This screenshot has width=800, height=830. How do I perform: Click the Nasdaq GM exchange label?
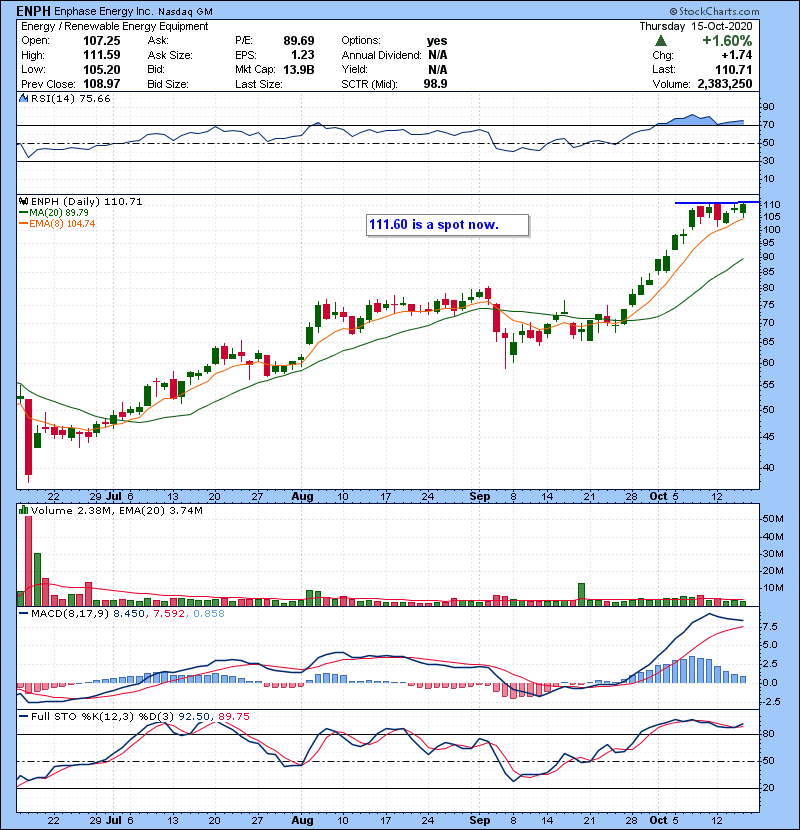185,12
